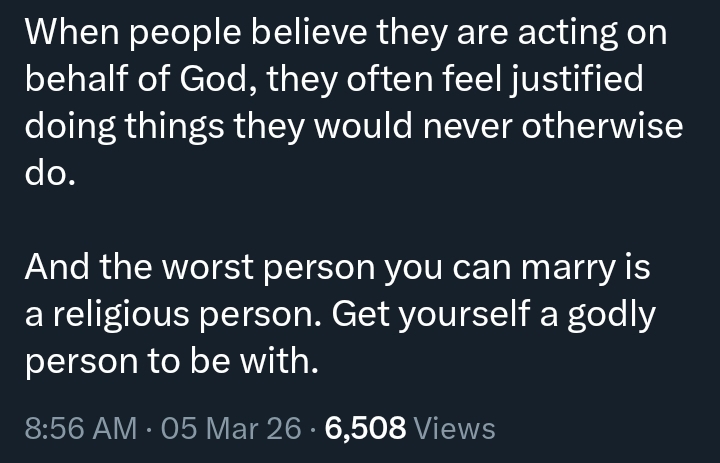This screenshot has width=720, height=463.
Task: Click the Views label
Action: point(454,428)
